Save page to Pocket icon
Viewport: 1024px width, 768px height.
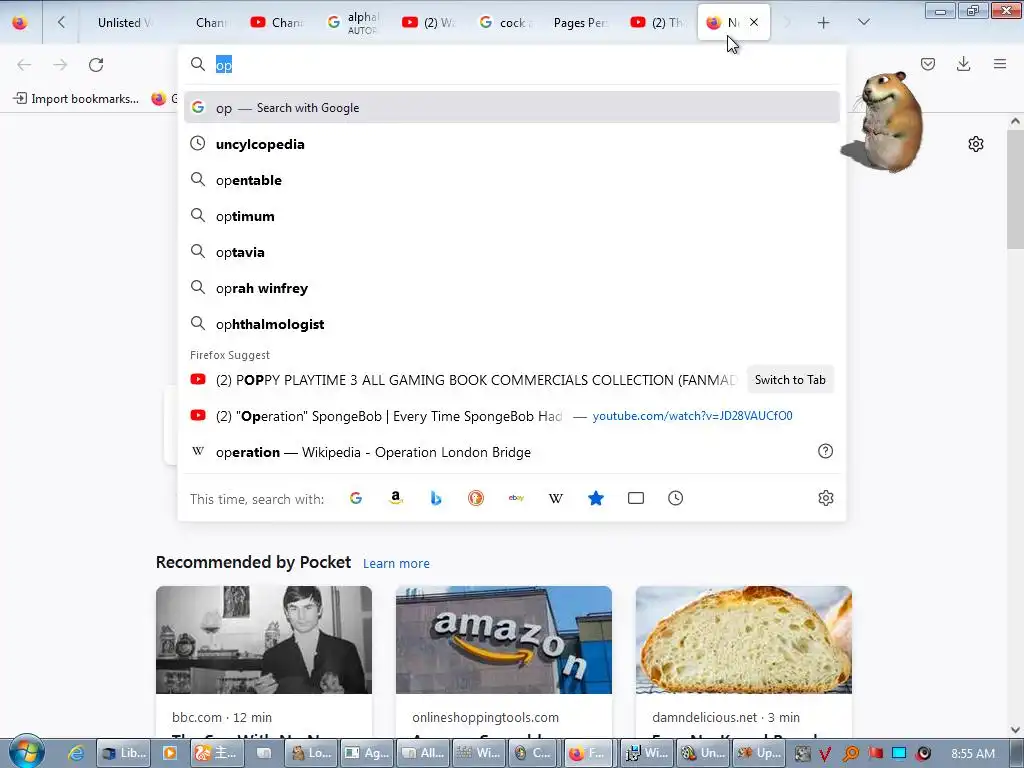point(928,64)
